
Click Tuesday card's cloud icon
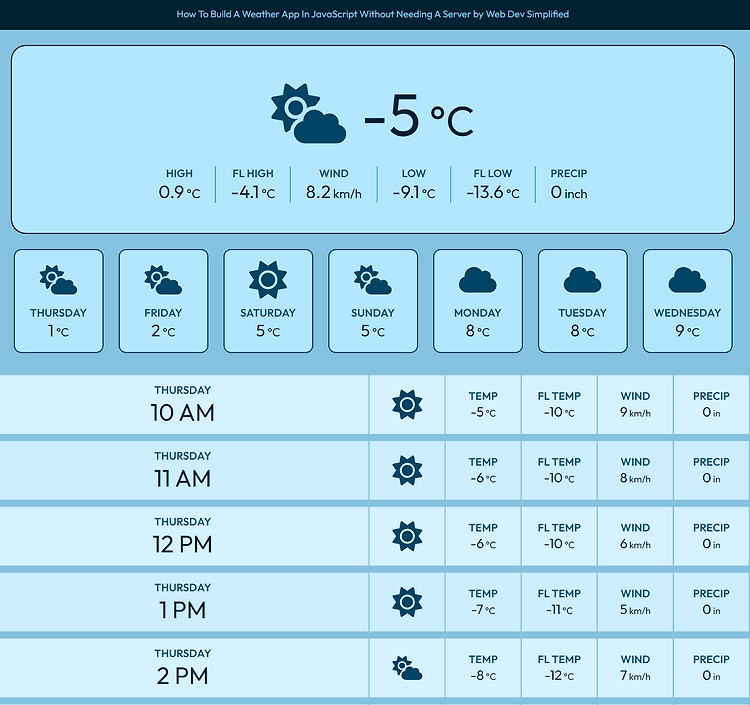pos(582,280)
